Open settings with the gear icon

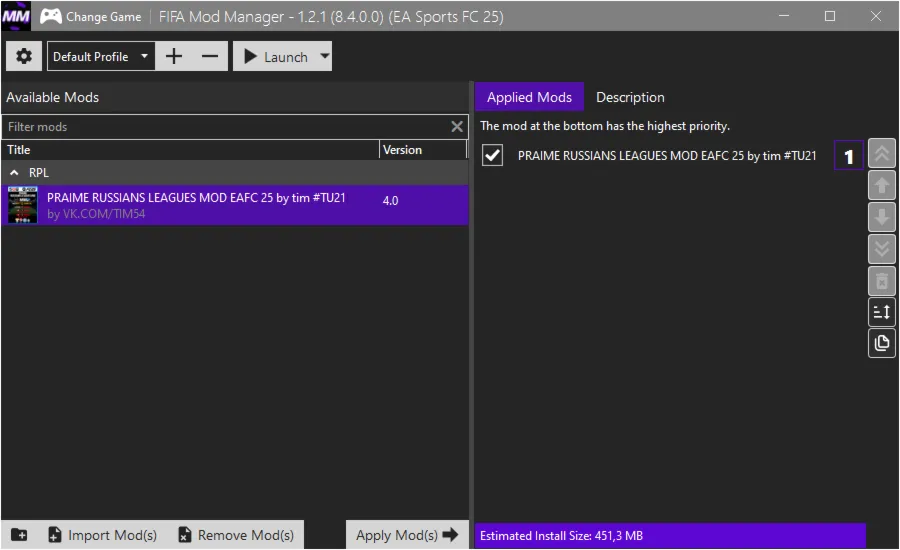[24, 56]
